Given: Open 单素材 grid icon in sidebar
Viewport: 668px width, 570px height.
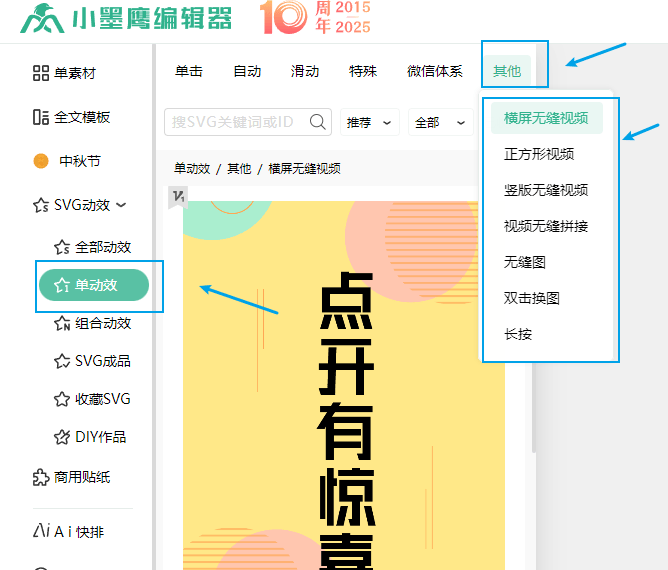Looking at the screenshot, I should pos(41,73).
